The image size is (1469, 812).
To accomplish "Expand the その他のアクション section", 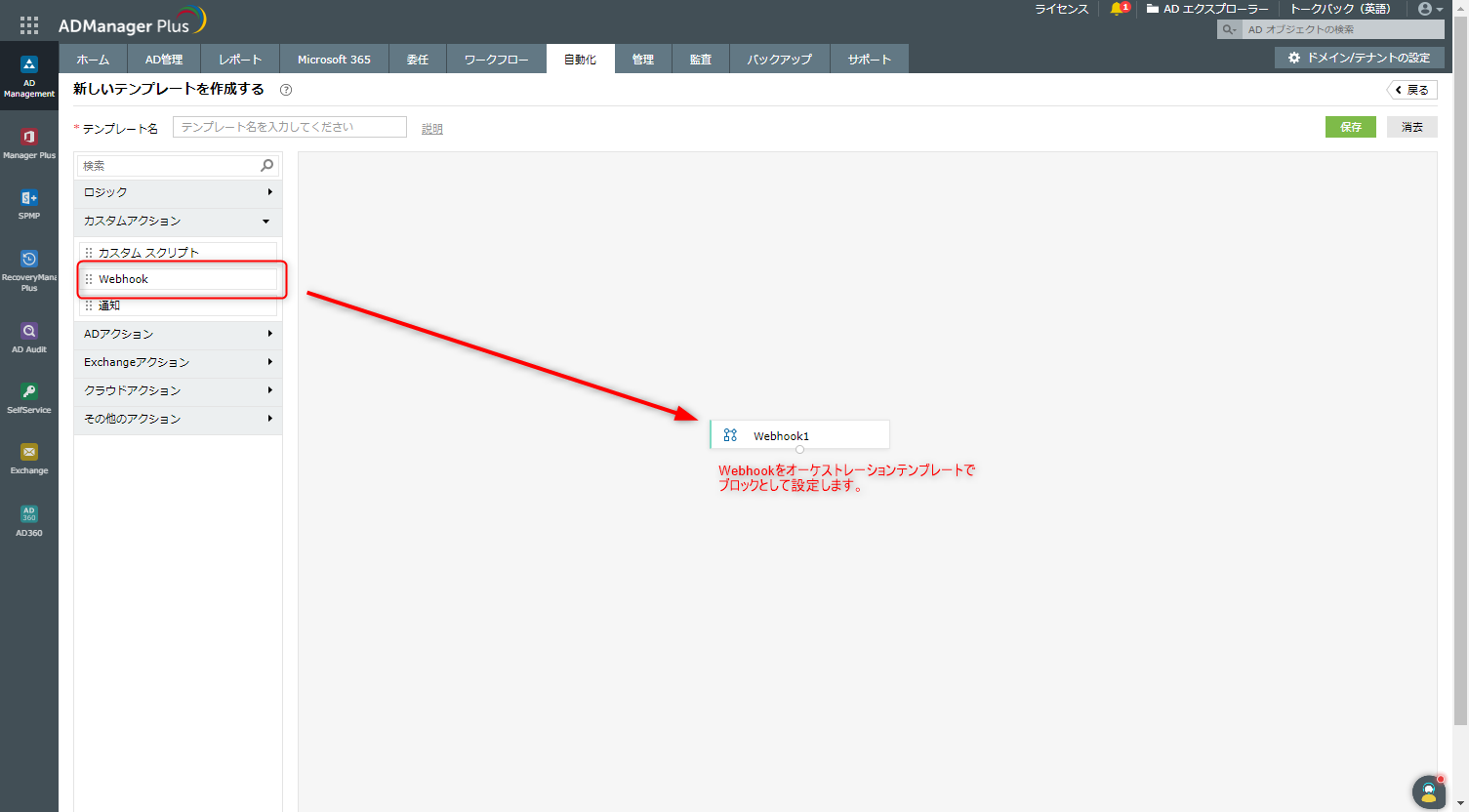I will pos(179,420).
